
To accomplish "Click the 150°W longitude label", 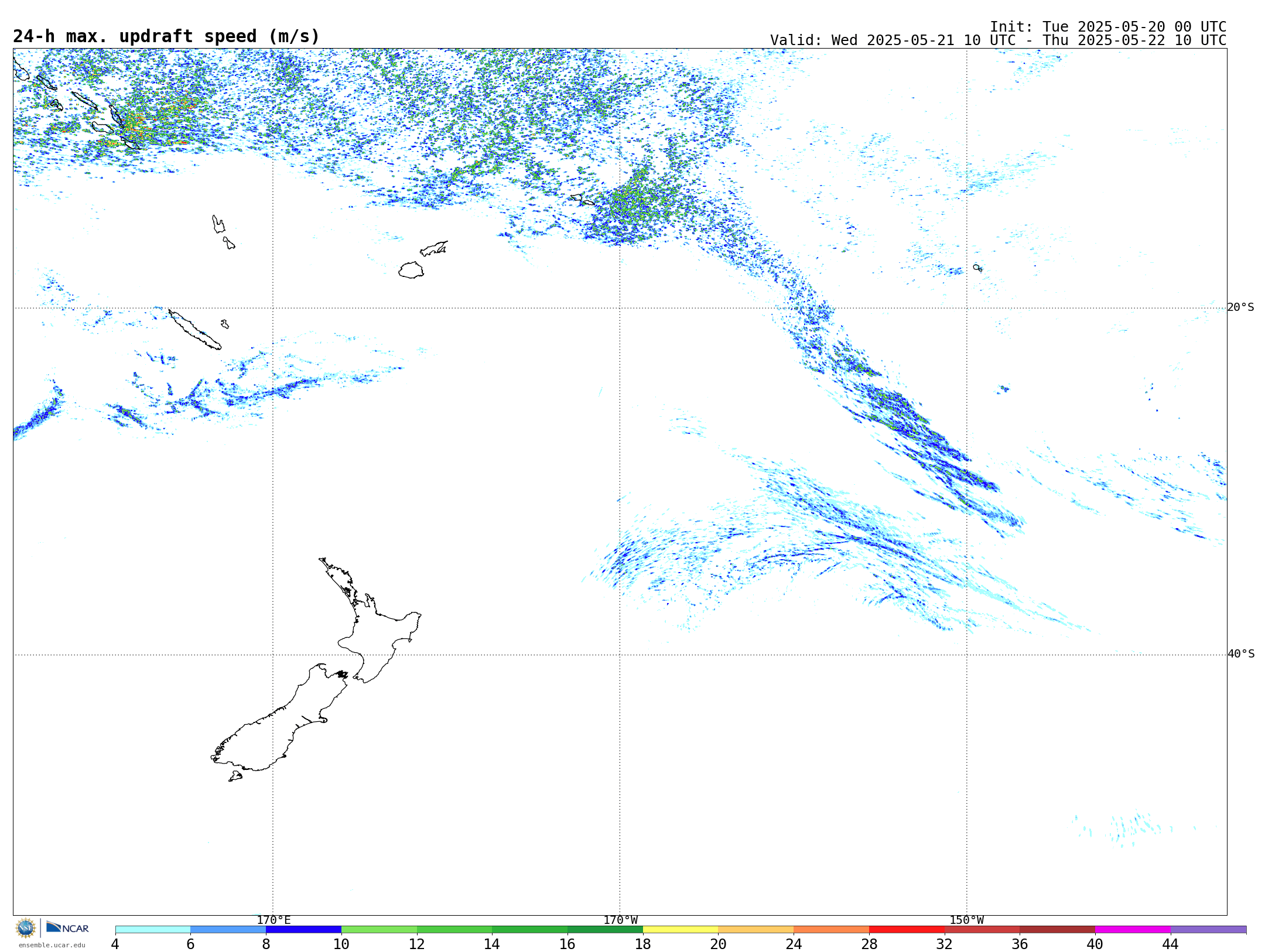I will 966,920.
